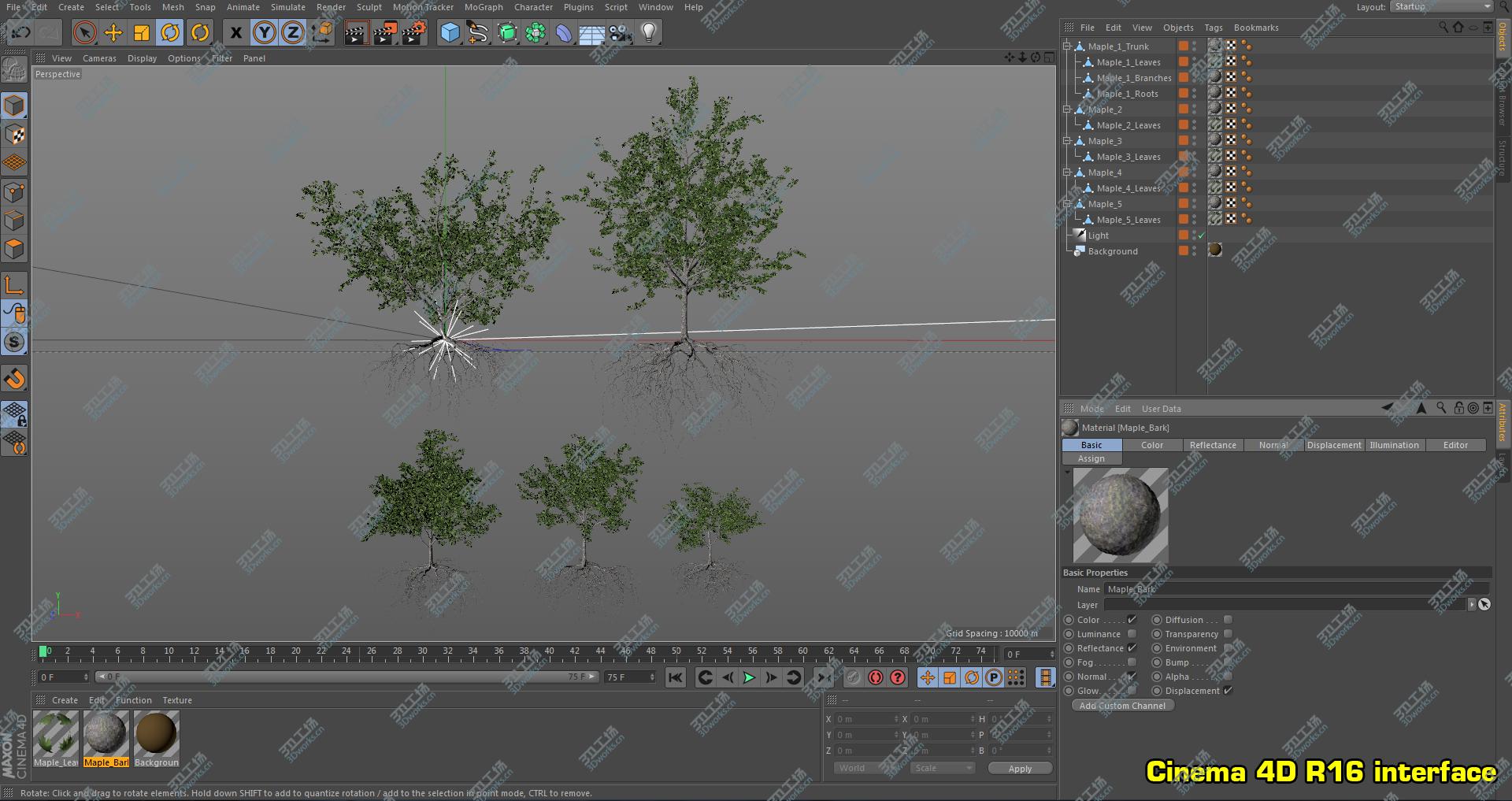Click the light bulb Light icon
The width and height of the screenshot is (1512, 801).
pyautogui.click(x=648, y=32)
